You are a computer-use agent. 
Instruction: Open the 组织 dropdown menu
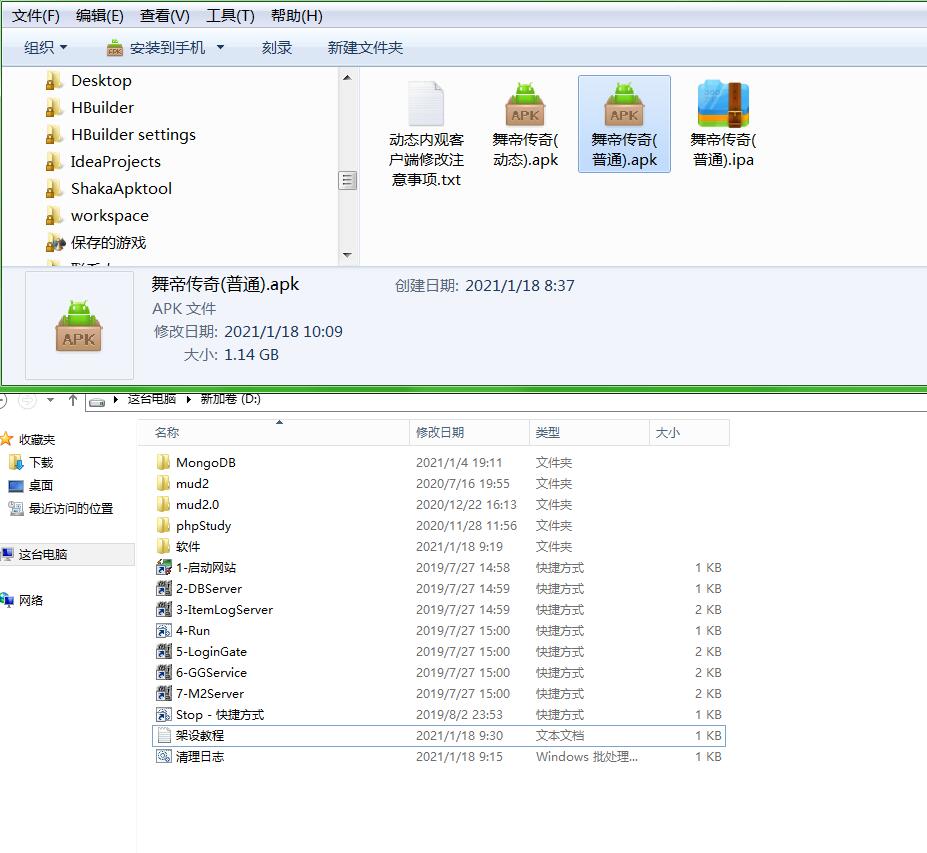pos(45,48)
